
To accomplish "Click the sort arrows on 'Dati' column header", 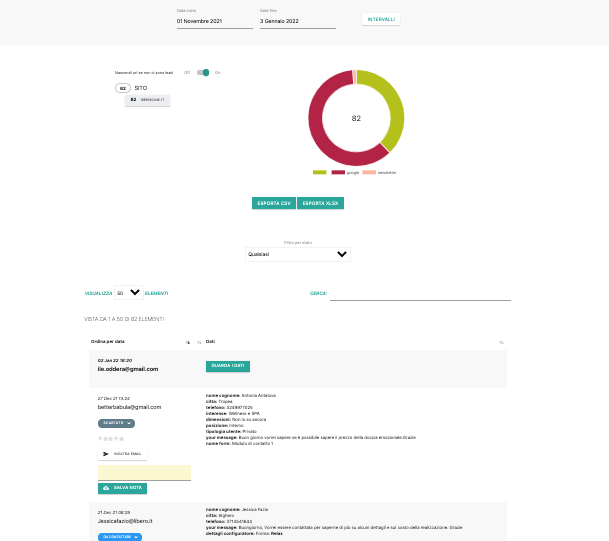I will pyautogui.click(x=501, y=342).
